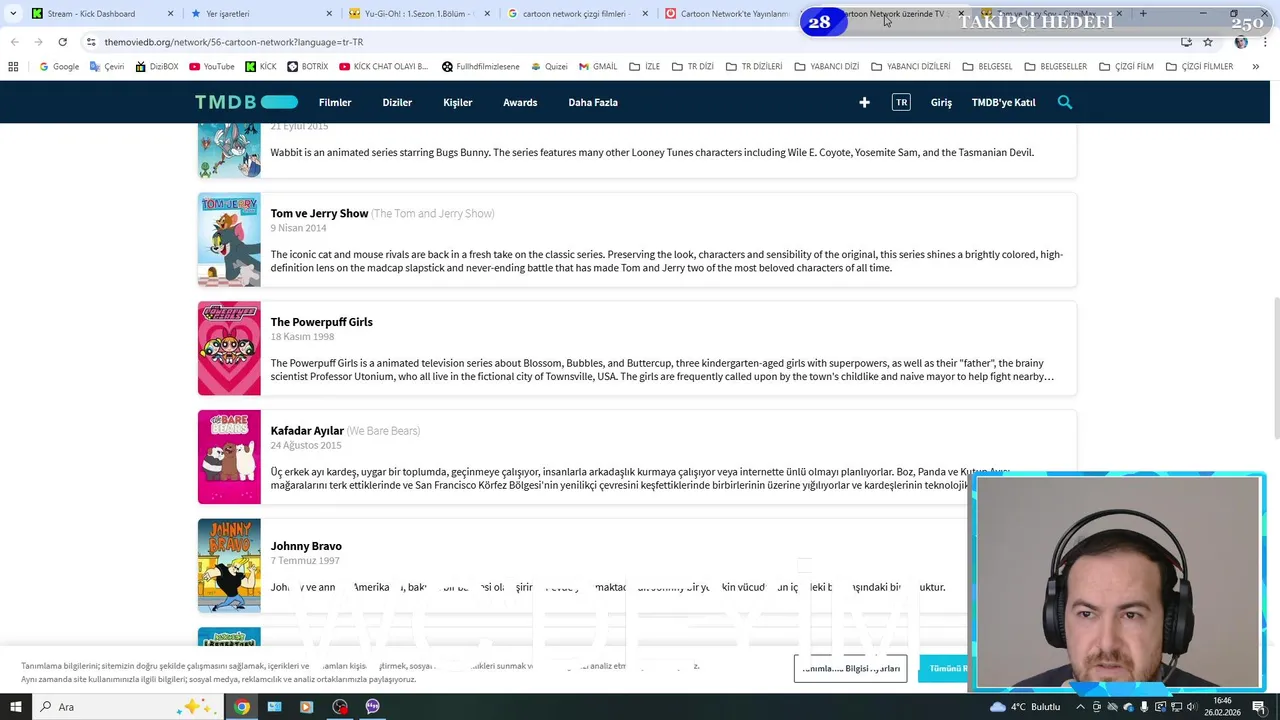Click the browser reload button
The image size is (1280, 720).
pos(62,42)
